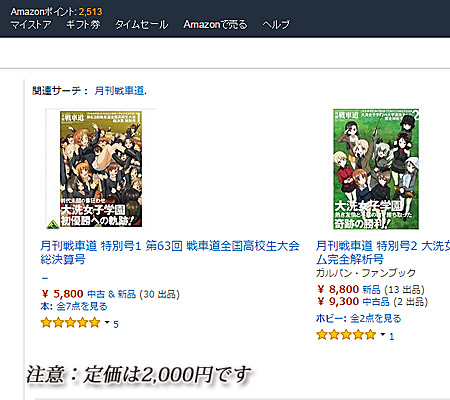This screenshot has width=450, height=400.
Task: Open the 特別号1 book cover thumbnail
Action: [101, 169]
